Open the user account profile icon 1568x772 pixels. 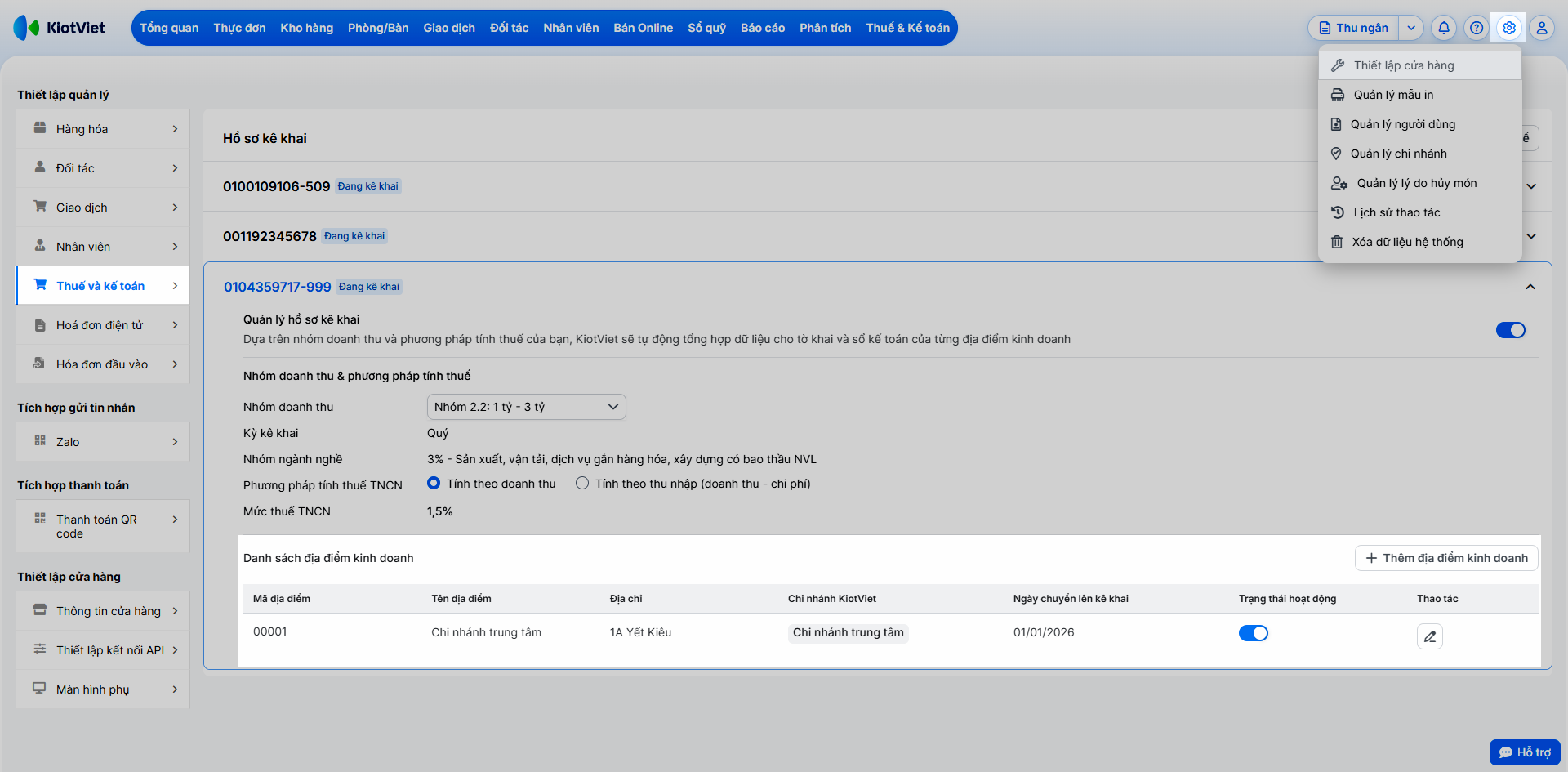(x=1541, y=28)
